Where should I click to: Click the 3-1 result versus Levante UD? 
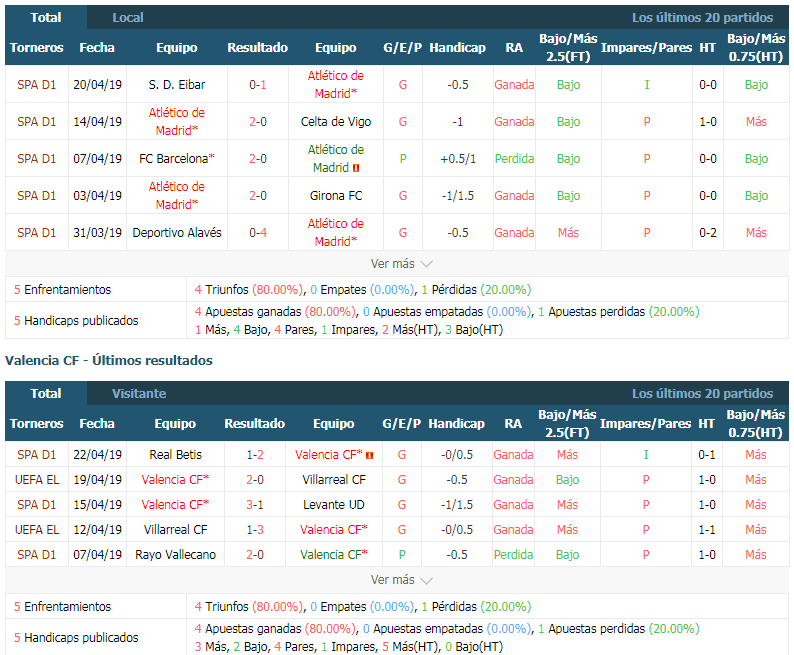click(255, 505)
